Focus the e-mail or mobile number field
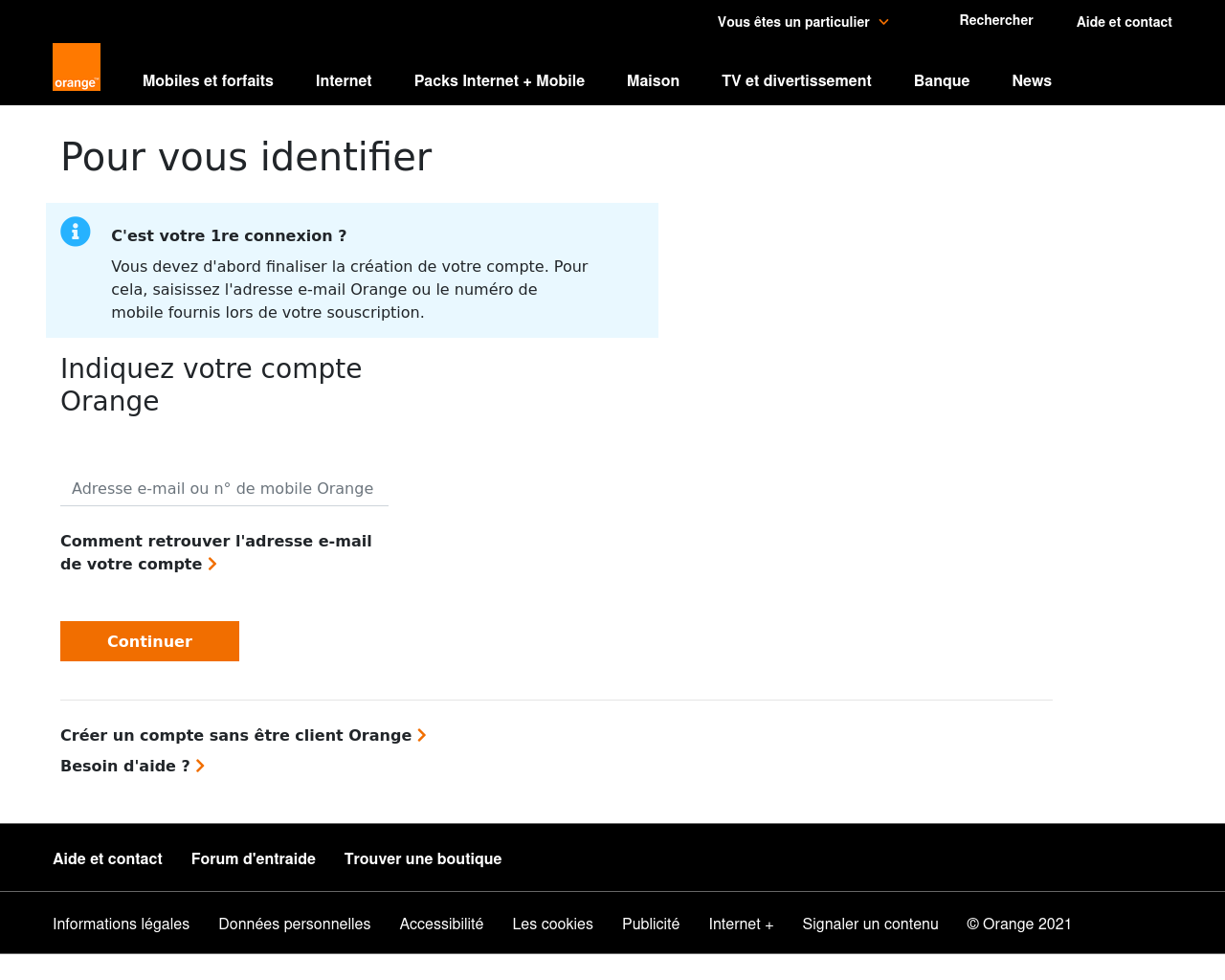The image size is (1225, 980). tap(224, 488)
